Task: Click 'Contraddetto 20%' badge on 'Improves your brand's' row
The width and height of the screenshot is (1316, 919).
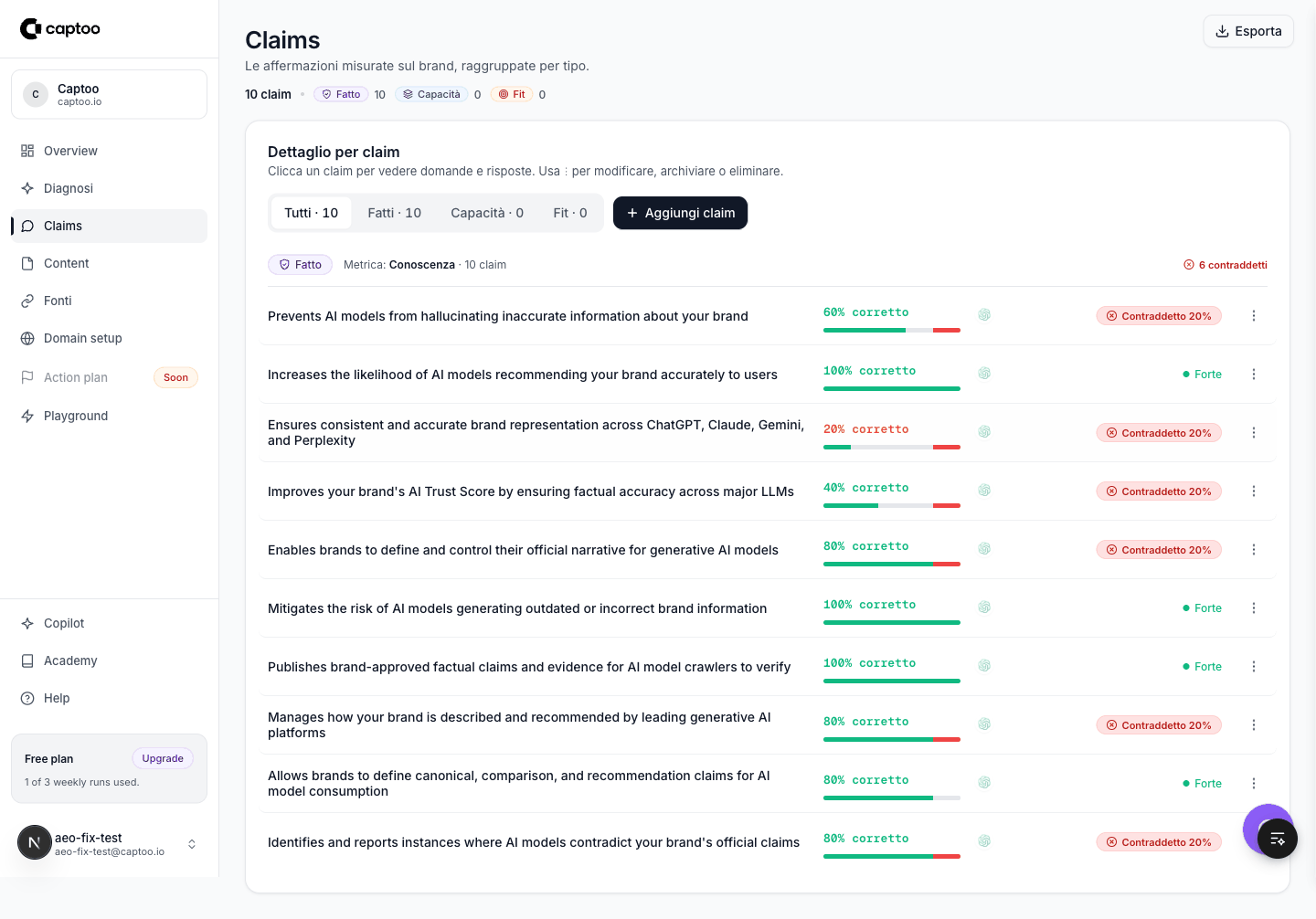Action: coord(1159,491)
